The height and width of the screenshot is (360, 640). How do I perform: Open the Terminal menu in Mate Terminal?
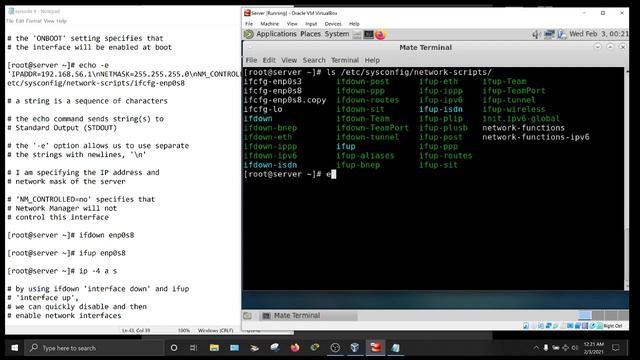pos(345,60)
